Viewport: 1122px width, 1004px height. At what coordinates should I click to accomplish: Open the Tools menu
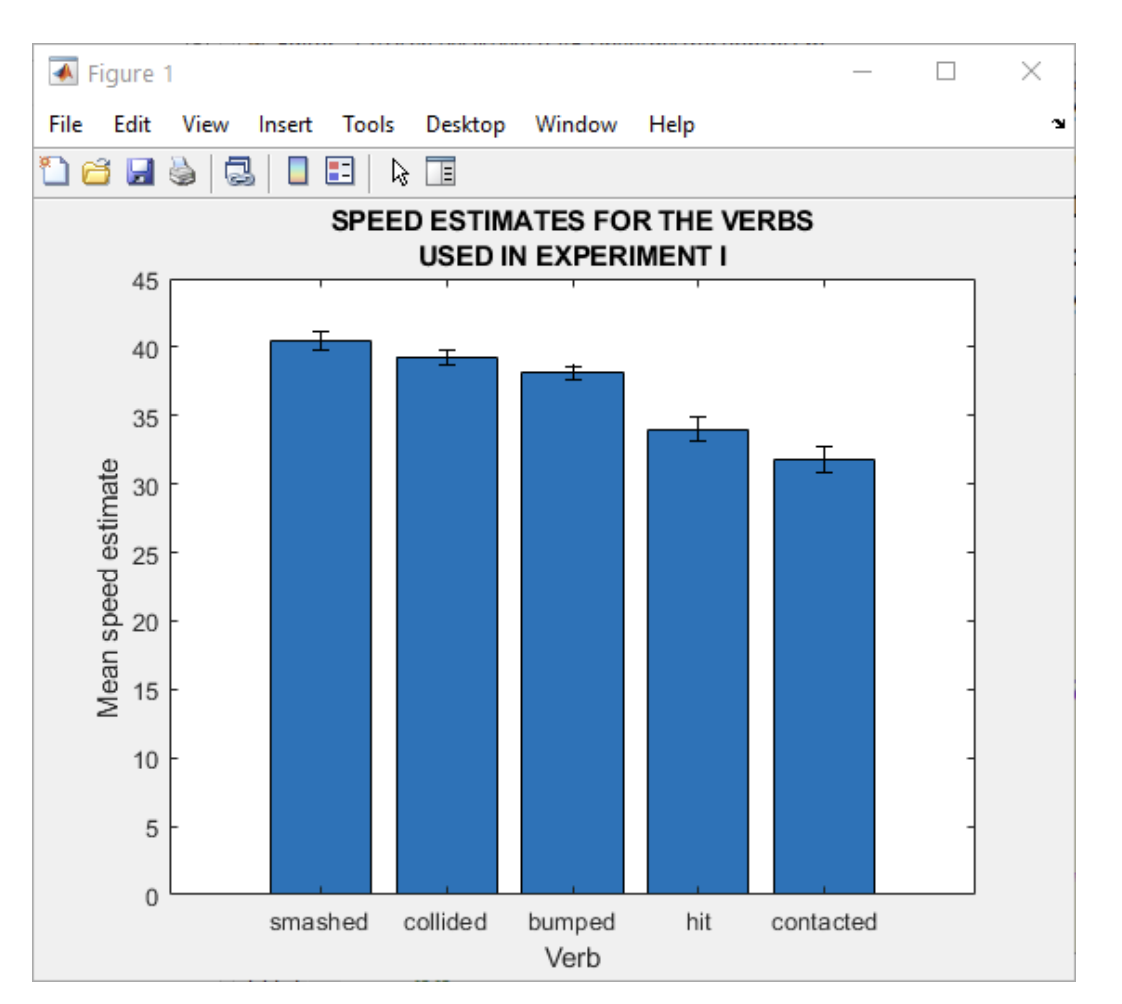[x=370, y=124]
